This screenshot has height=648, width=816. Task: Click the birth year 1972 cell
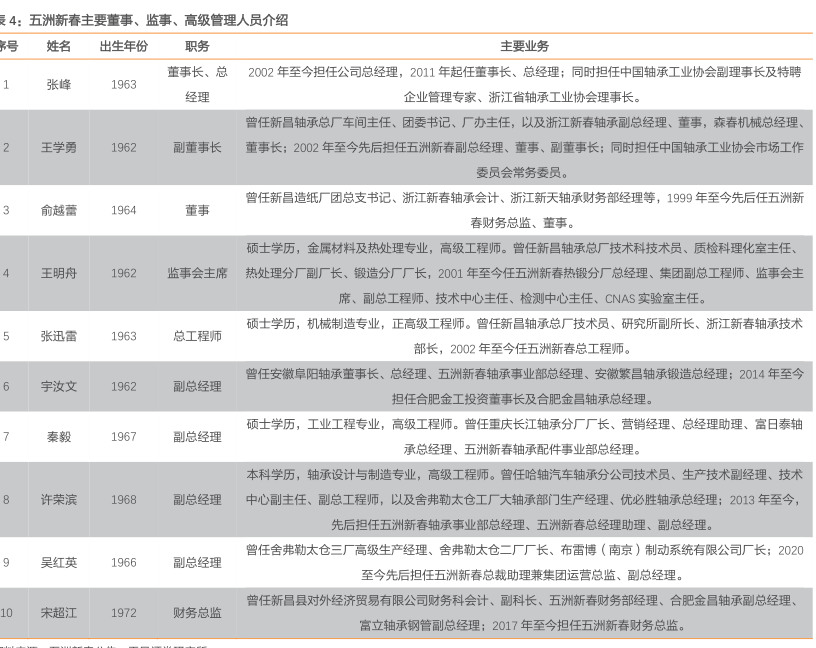124,612
